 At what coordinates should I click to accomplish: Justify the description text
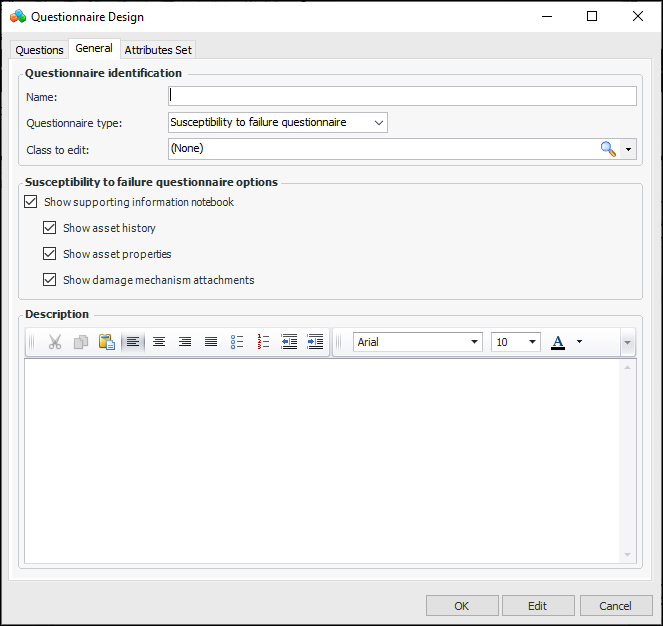point(211,342)
